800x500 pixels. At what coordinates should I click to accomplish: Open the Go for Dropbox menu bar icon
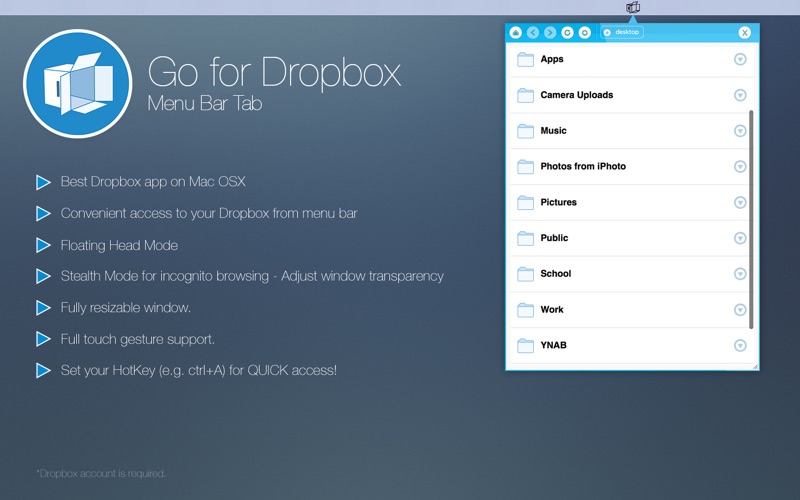click(633, 7)
